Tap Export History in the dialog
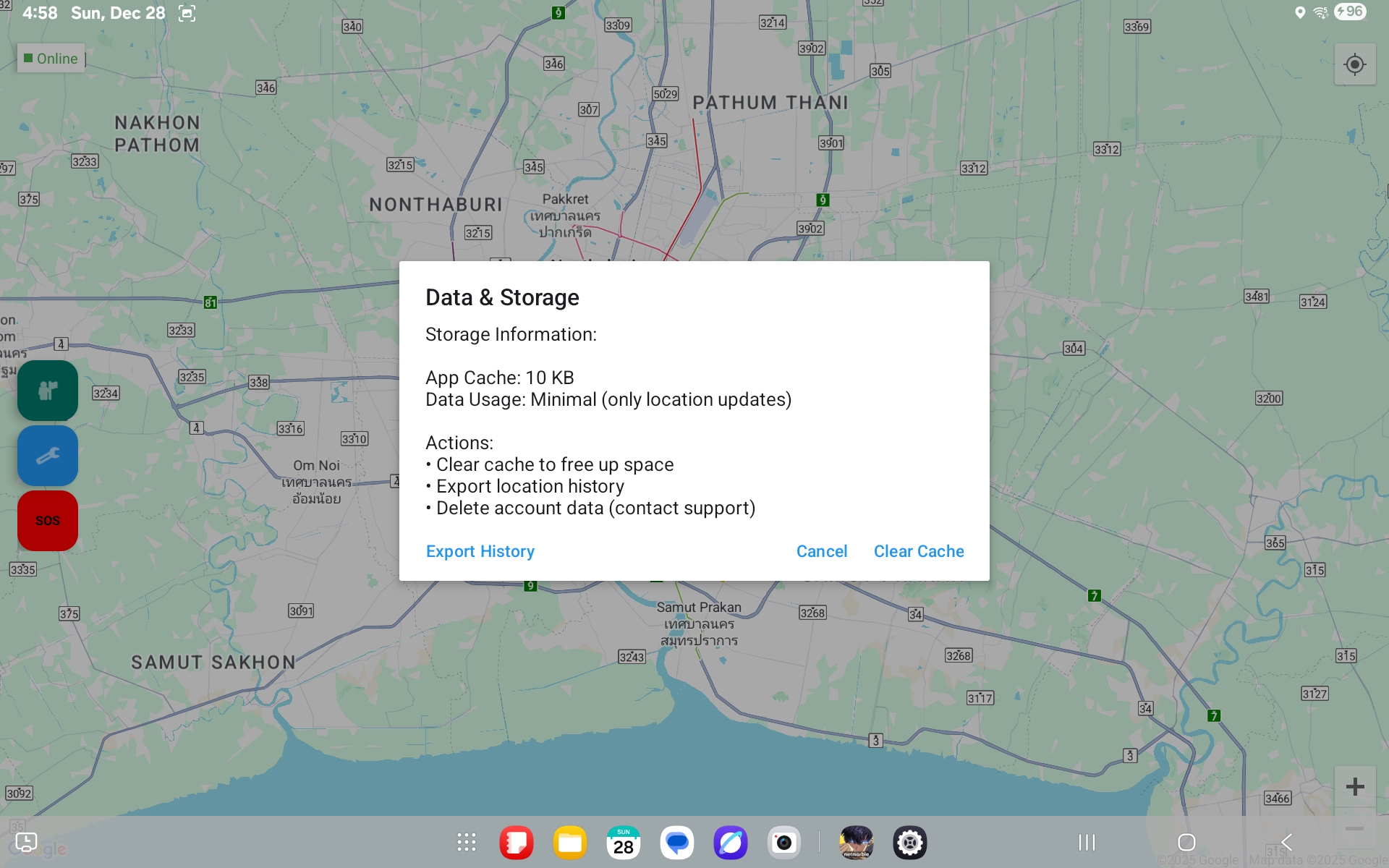This screenshot has width=1389, height=868. (480, 551)
